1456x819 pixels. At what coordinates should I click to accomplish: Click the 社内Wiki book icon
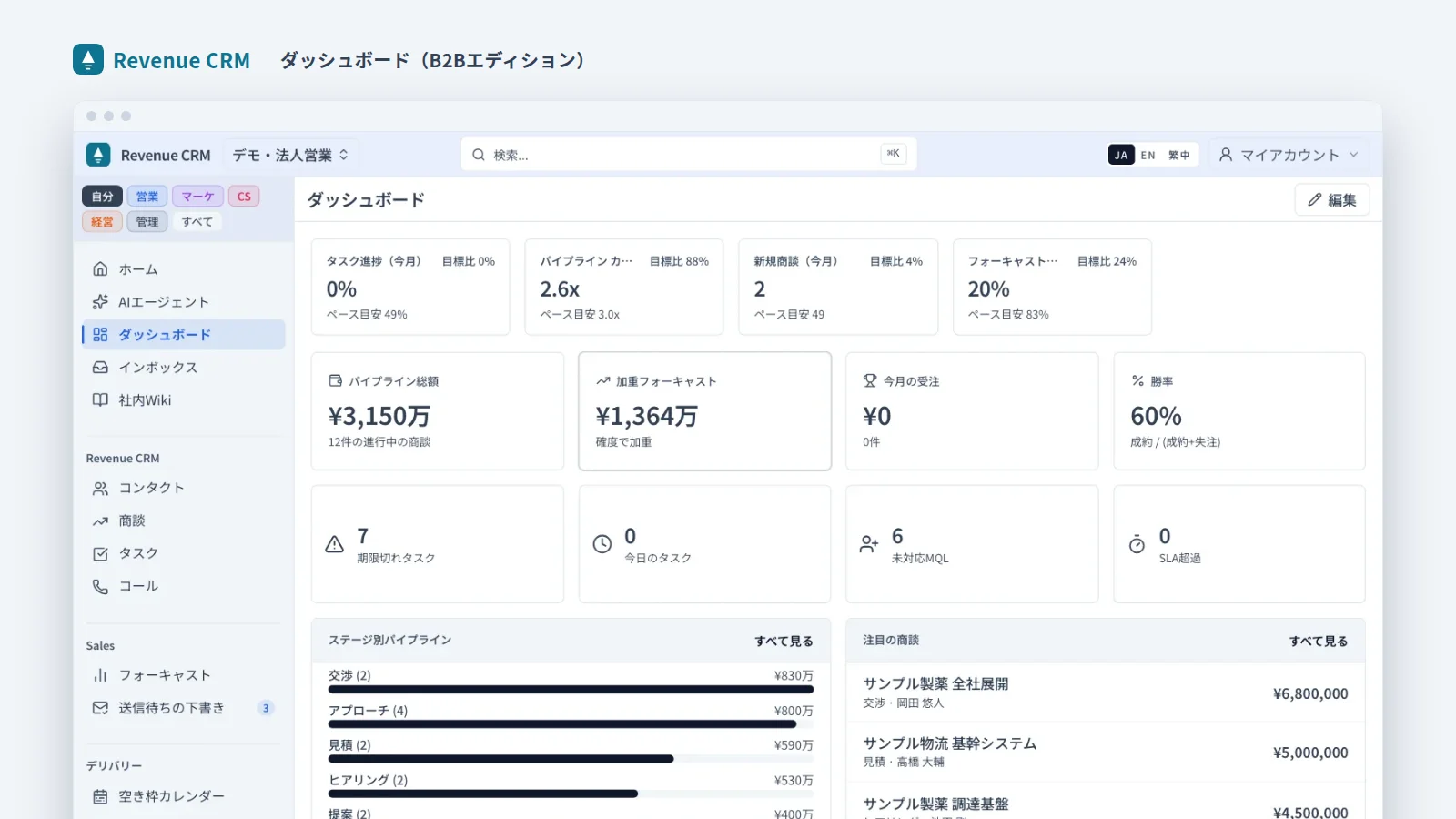100,400
